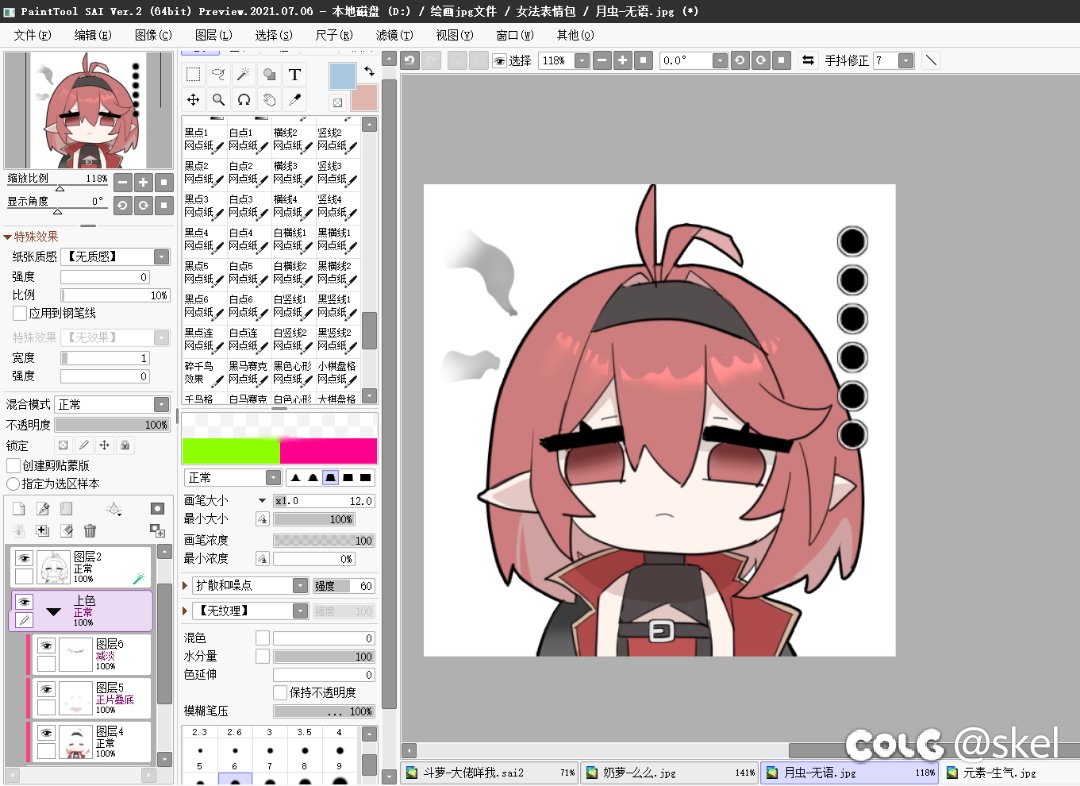Swap foreground and background colors
1080x786 pixels.
click(x=369, y=71)
